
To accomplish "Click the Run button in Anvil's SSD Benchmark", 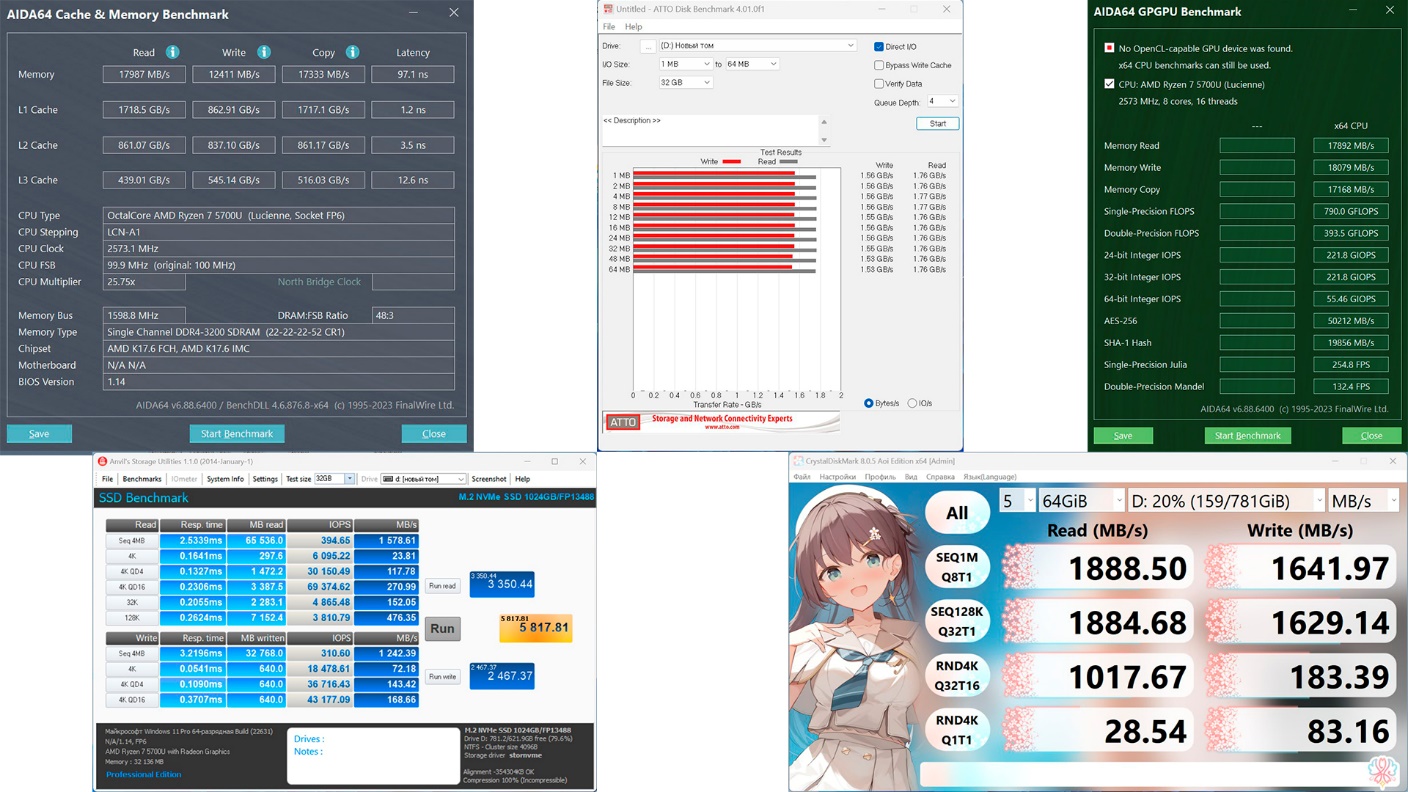I will [442, 628].
